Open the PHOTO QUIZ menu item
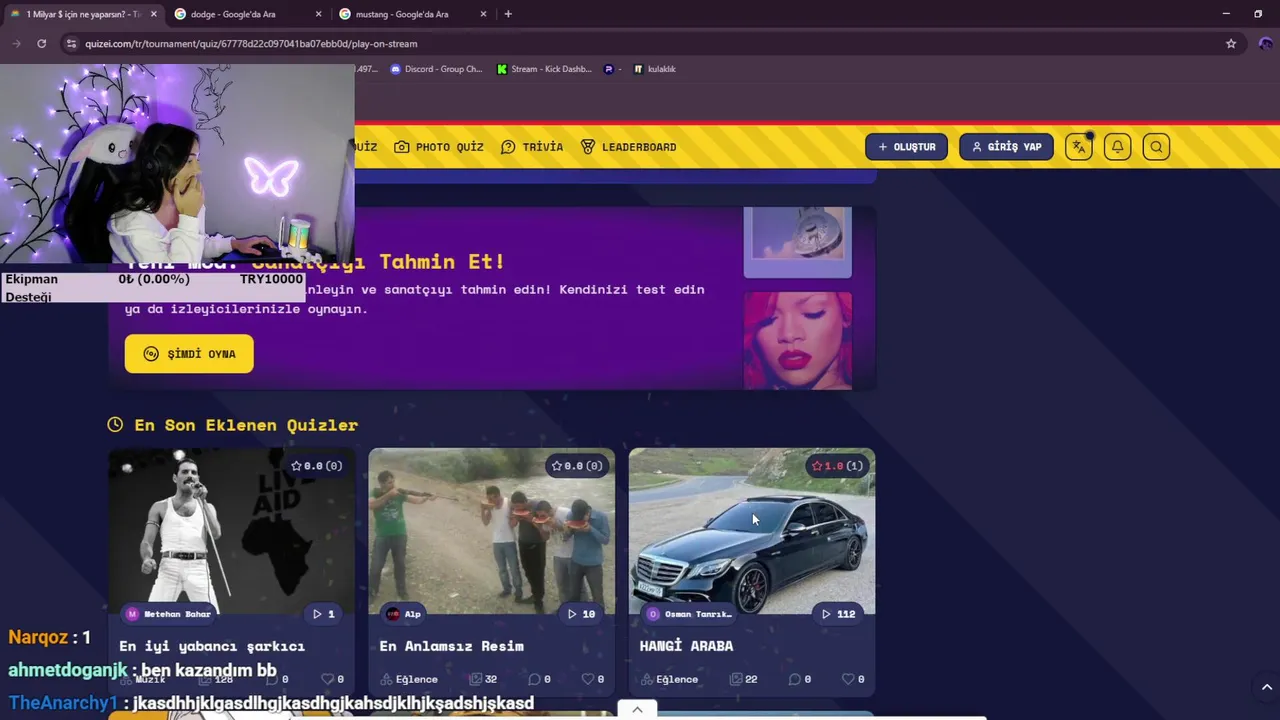Image resolution: width=1280 pixels, height=720 pixels. tap(439, 147)
